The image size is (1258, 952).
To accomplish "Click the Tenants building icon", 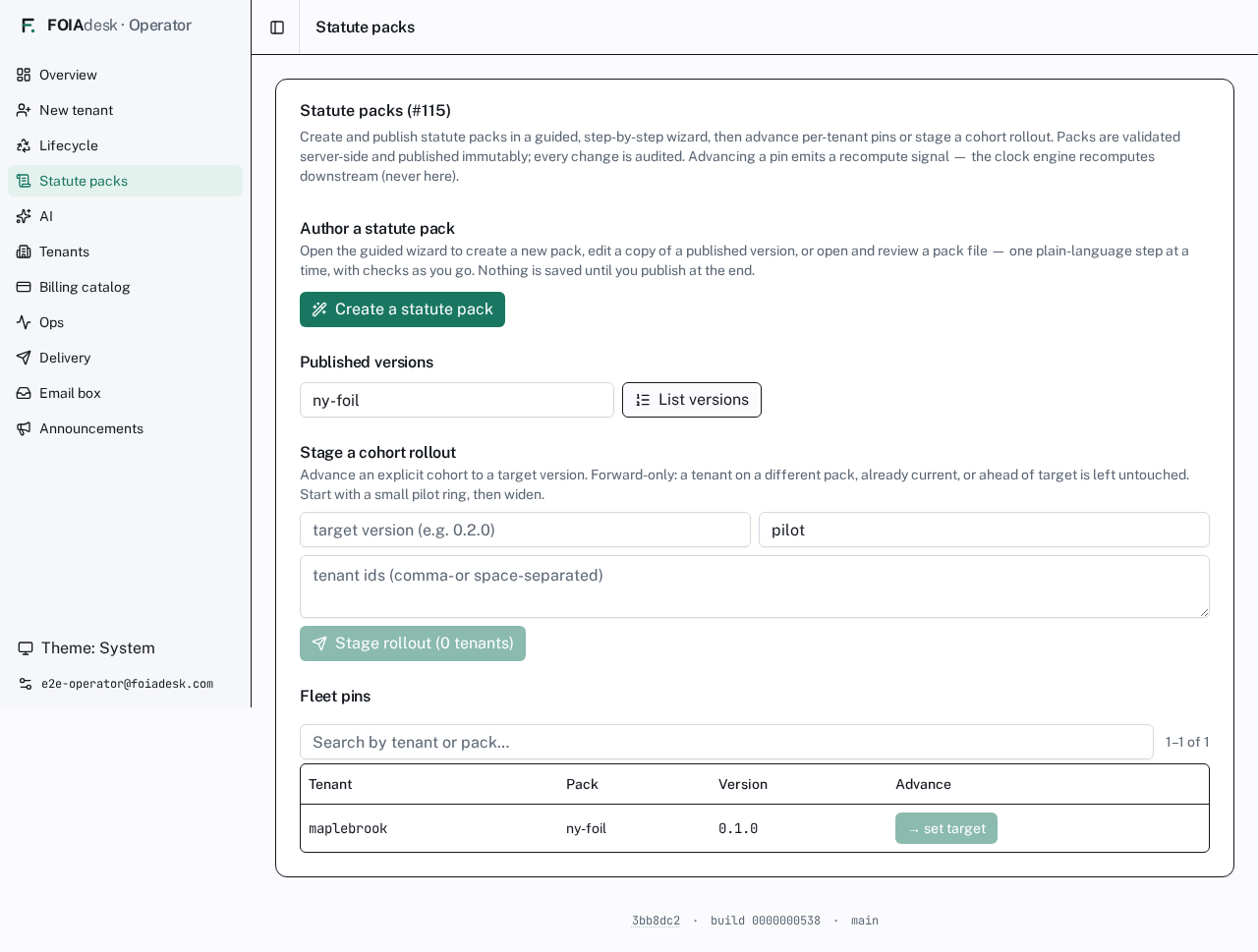I will tap(24, 252).
